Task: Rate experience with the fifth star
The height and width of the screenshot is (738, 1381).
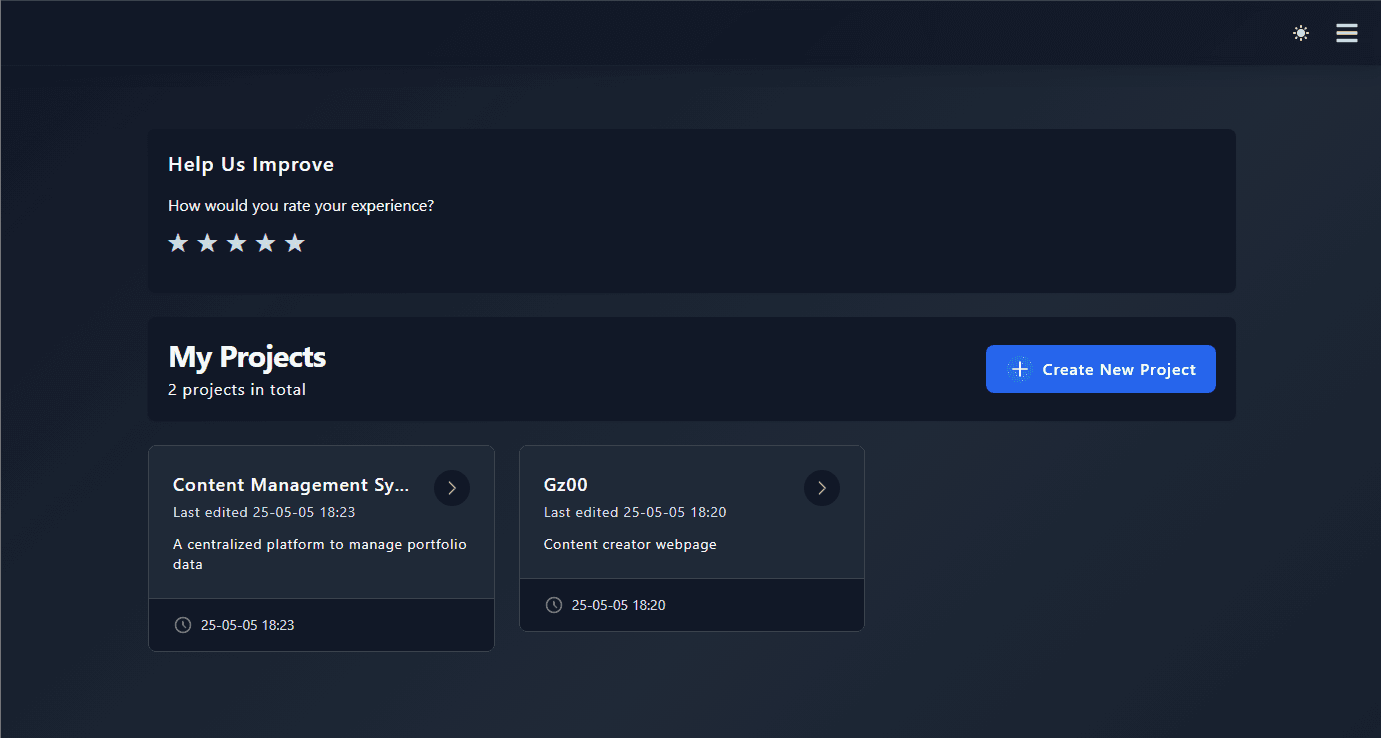Action: [x=294, y=243]
